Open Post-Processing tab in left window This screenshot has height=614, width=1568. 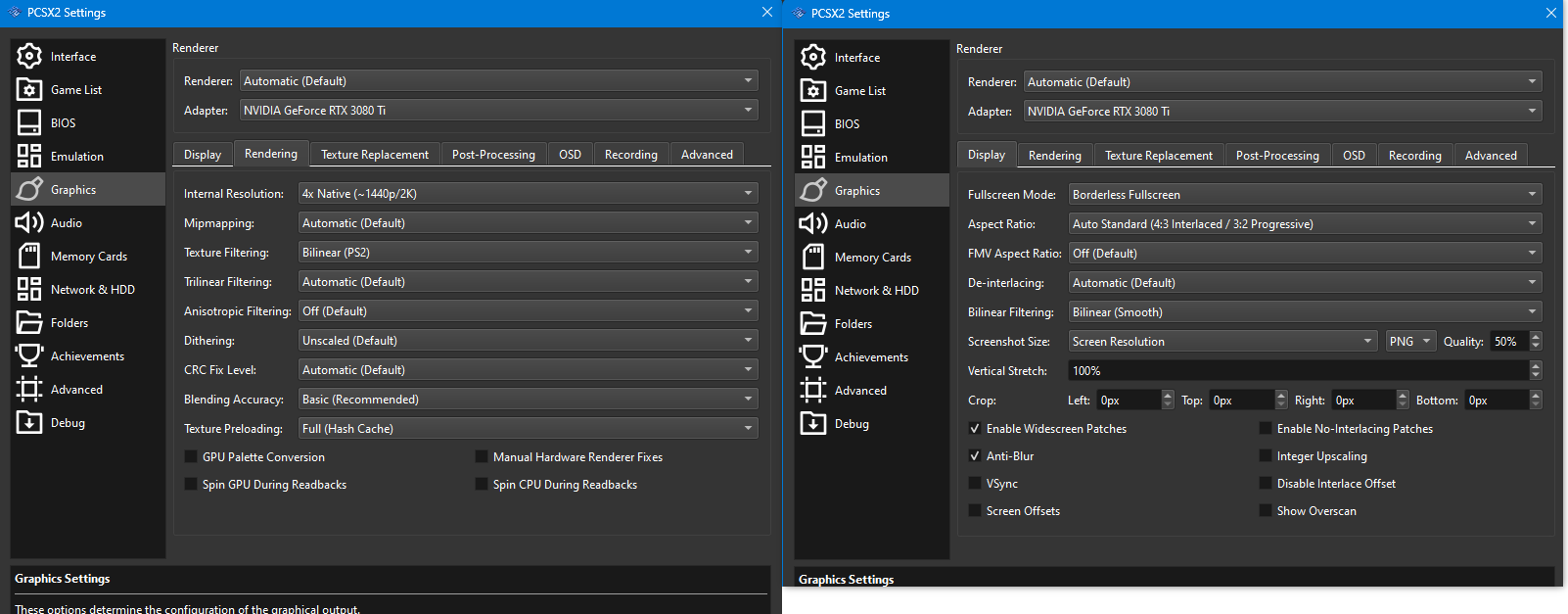tap(493, 155)
